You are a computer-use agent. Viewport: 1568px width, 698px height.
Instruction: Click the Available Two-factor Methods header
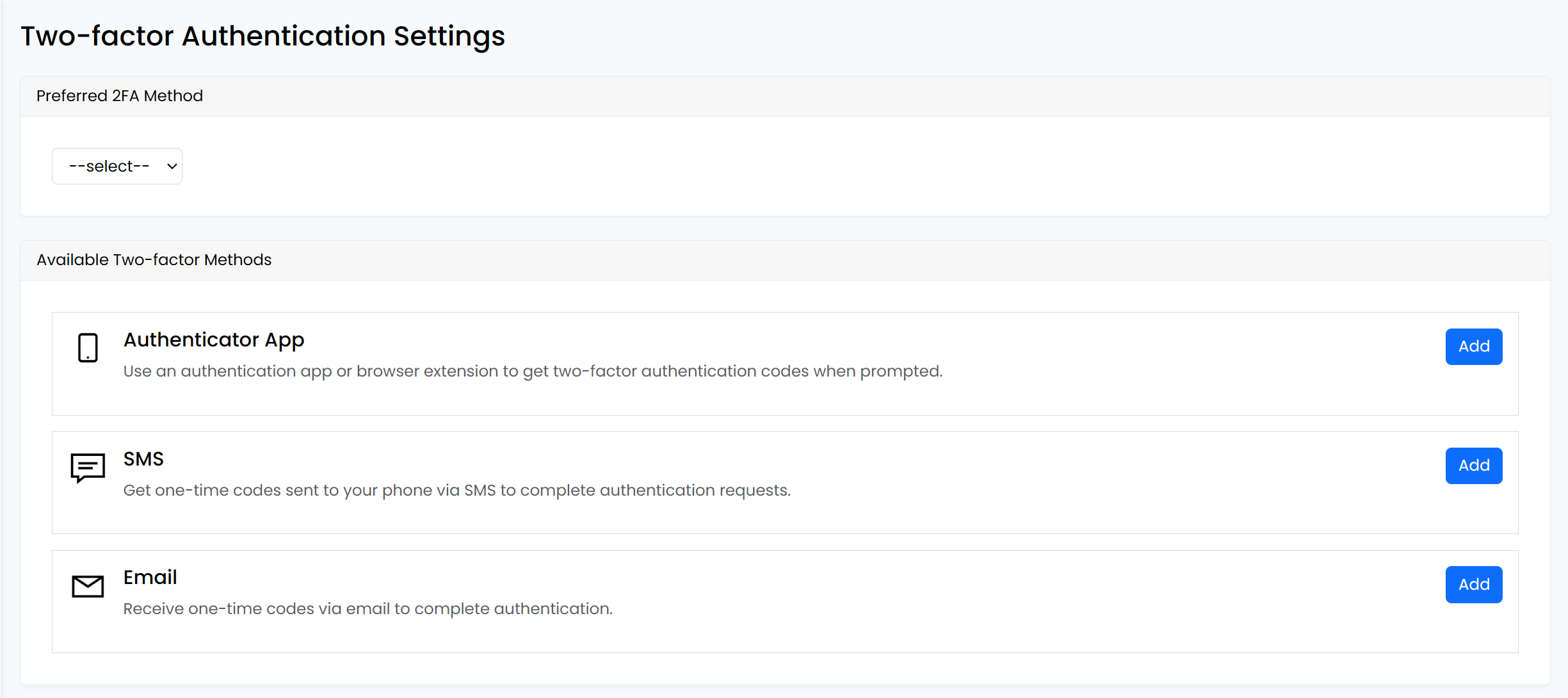click(x=154, y=259)
